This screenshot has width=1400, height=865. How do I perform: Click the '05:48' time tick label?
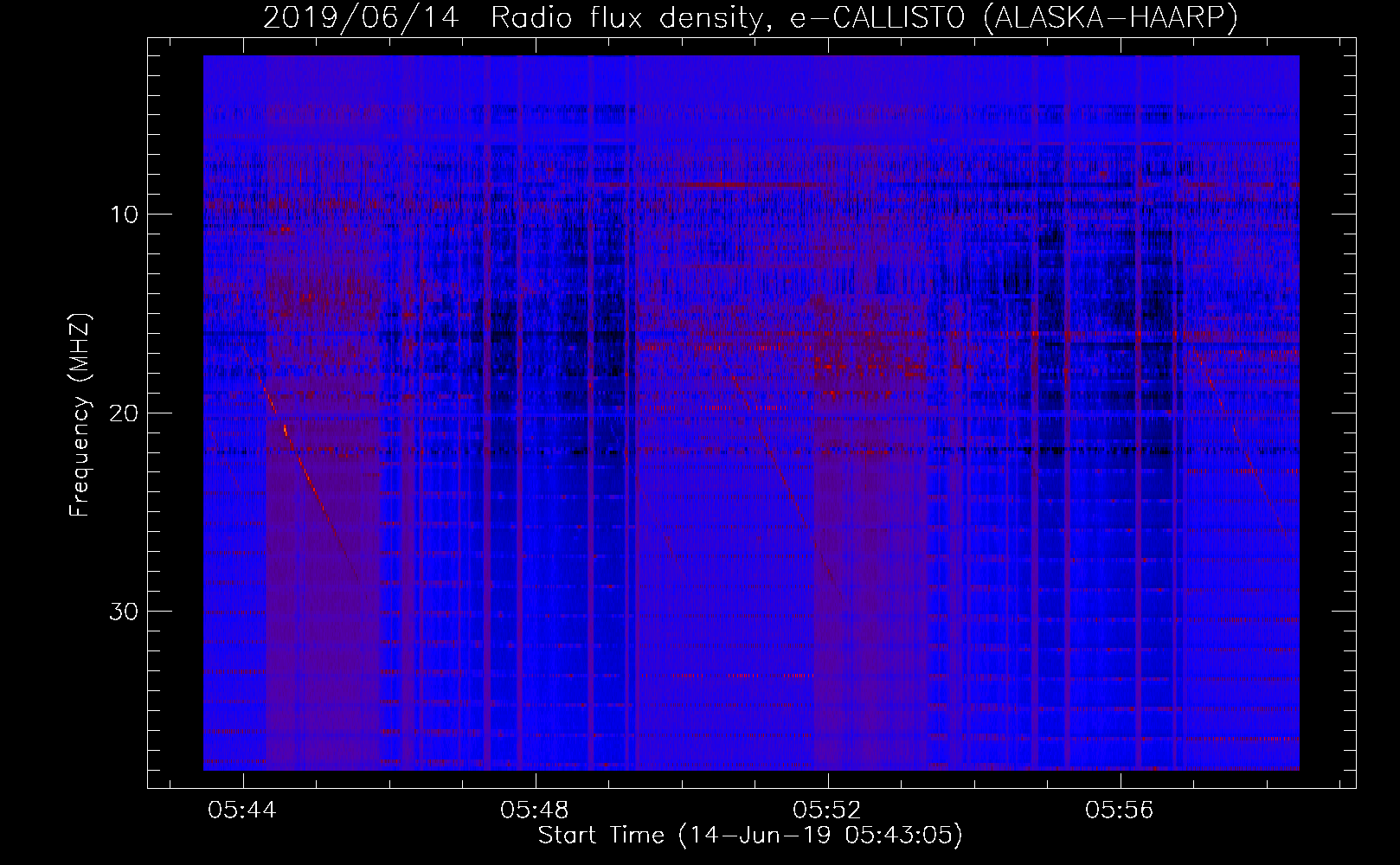coord(535,811)
